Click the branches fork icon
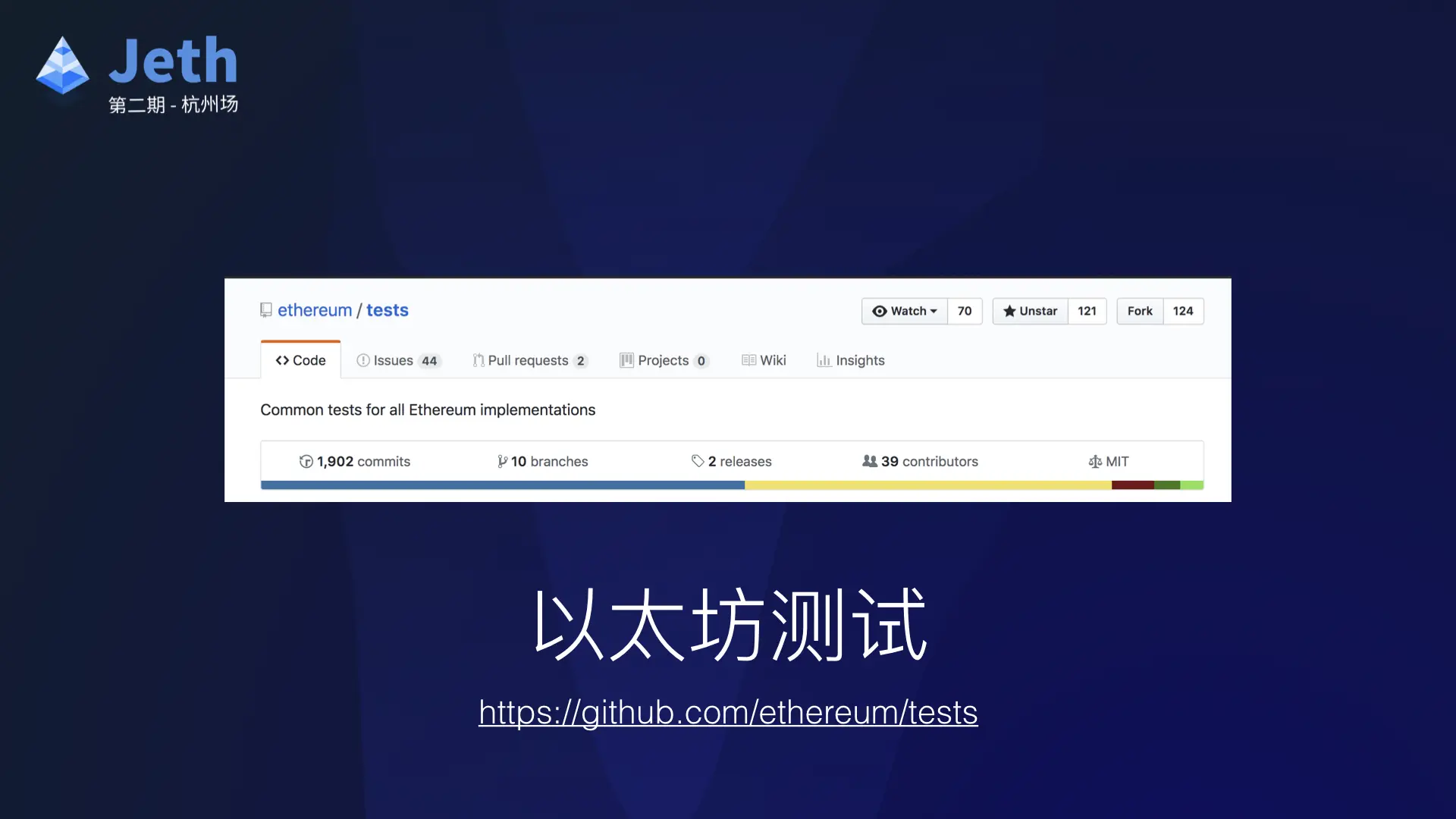The width and height of the screenshot is (1456, 819). [x=502, y=462]
